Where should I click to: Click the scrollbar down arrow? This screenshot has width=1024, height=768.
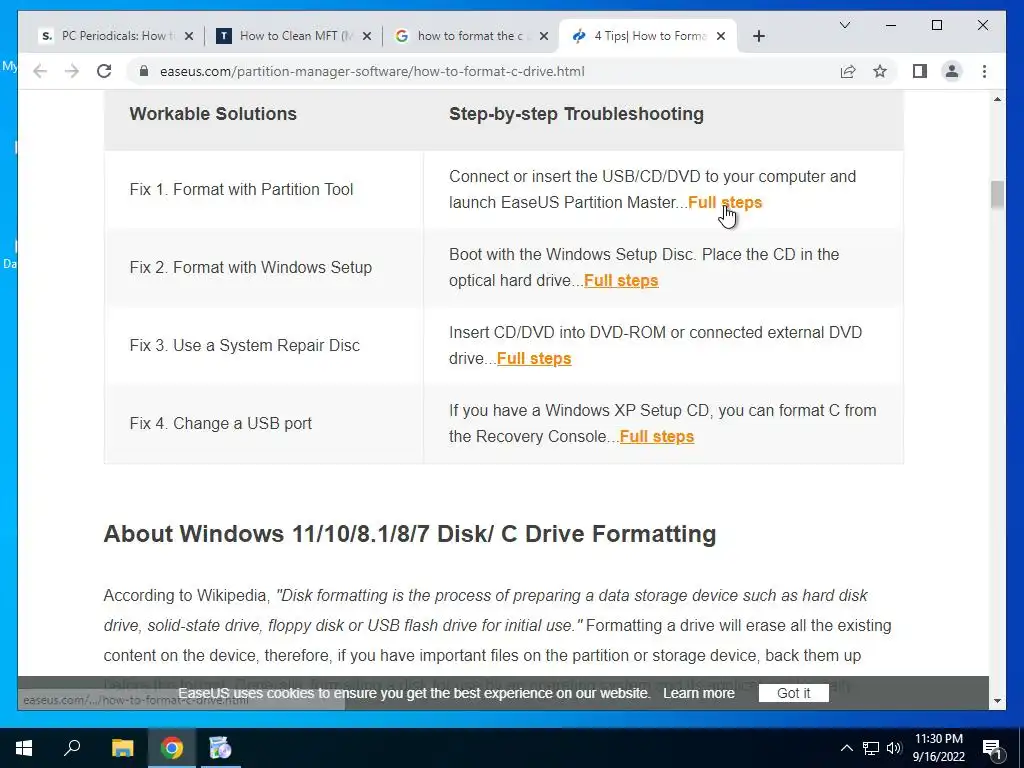997,701
